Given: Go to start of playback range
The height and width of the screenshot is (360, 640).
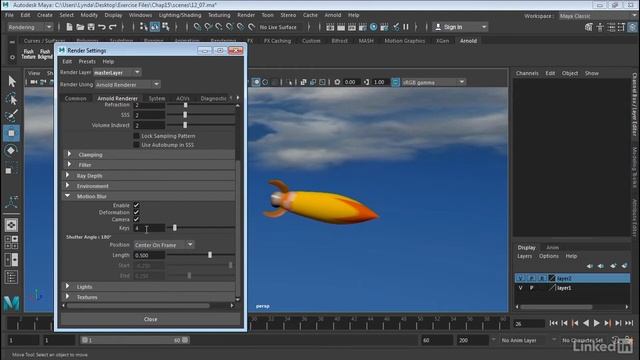Looking at the screenshot, I should click(x=553, y=323).
